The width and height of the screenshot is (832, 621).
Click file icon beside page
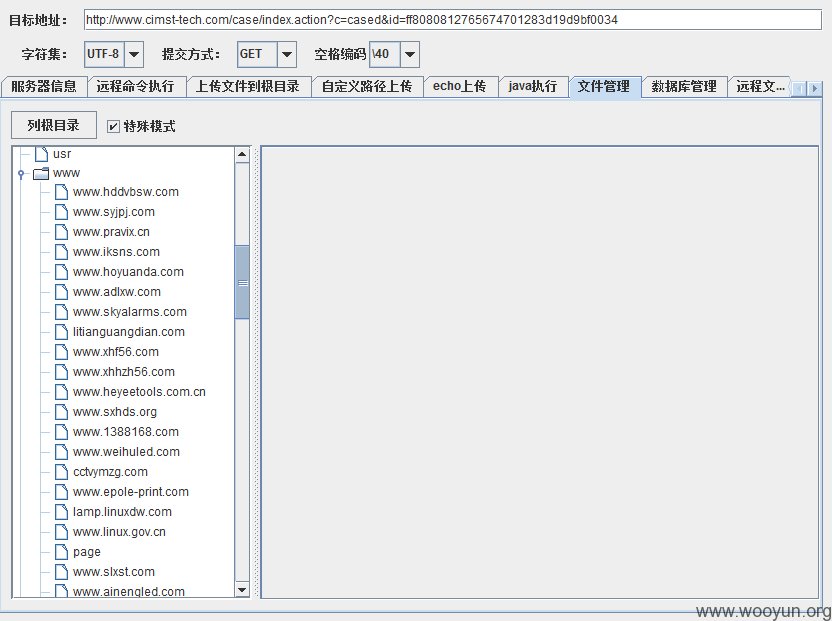(x=62, y=552)
